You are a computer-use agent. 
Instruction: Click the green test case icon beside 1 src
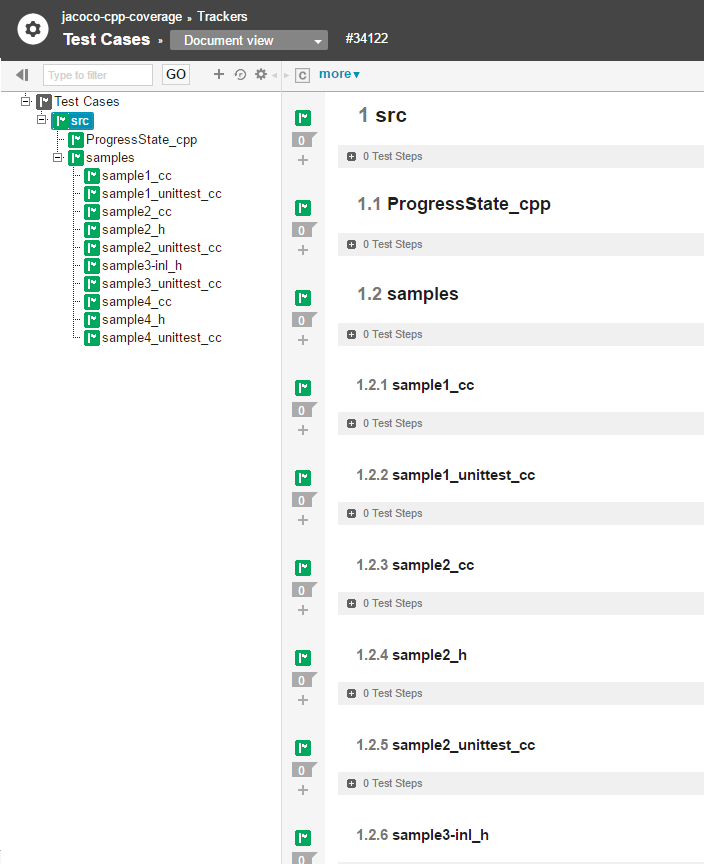[303, 118]
